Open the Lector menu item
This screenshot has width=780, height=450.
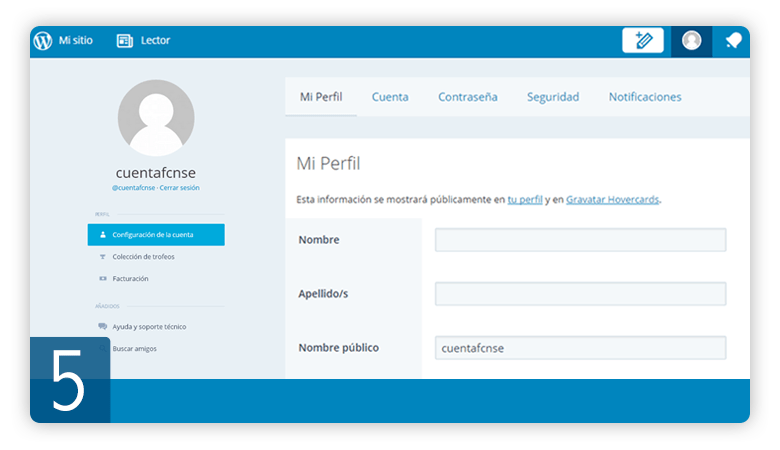pyautogui.click(x=155, y=40)
